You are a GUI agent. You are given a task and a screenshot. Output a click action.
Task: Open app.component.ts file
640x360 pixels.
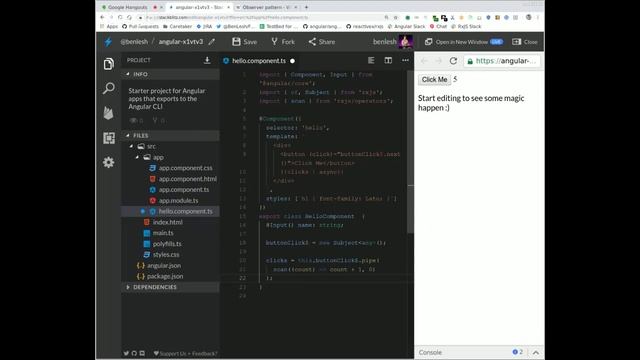tap(180, 189)
